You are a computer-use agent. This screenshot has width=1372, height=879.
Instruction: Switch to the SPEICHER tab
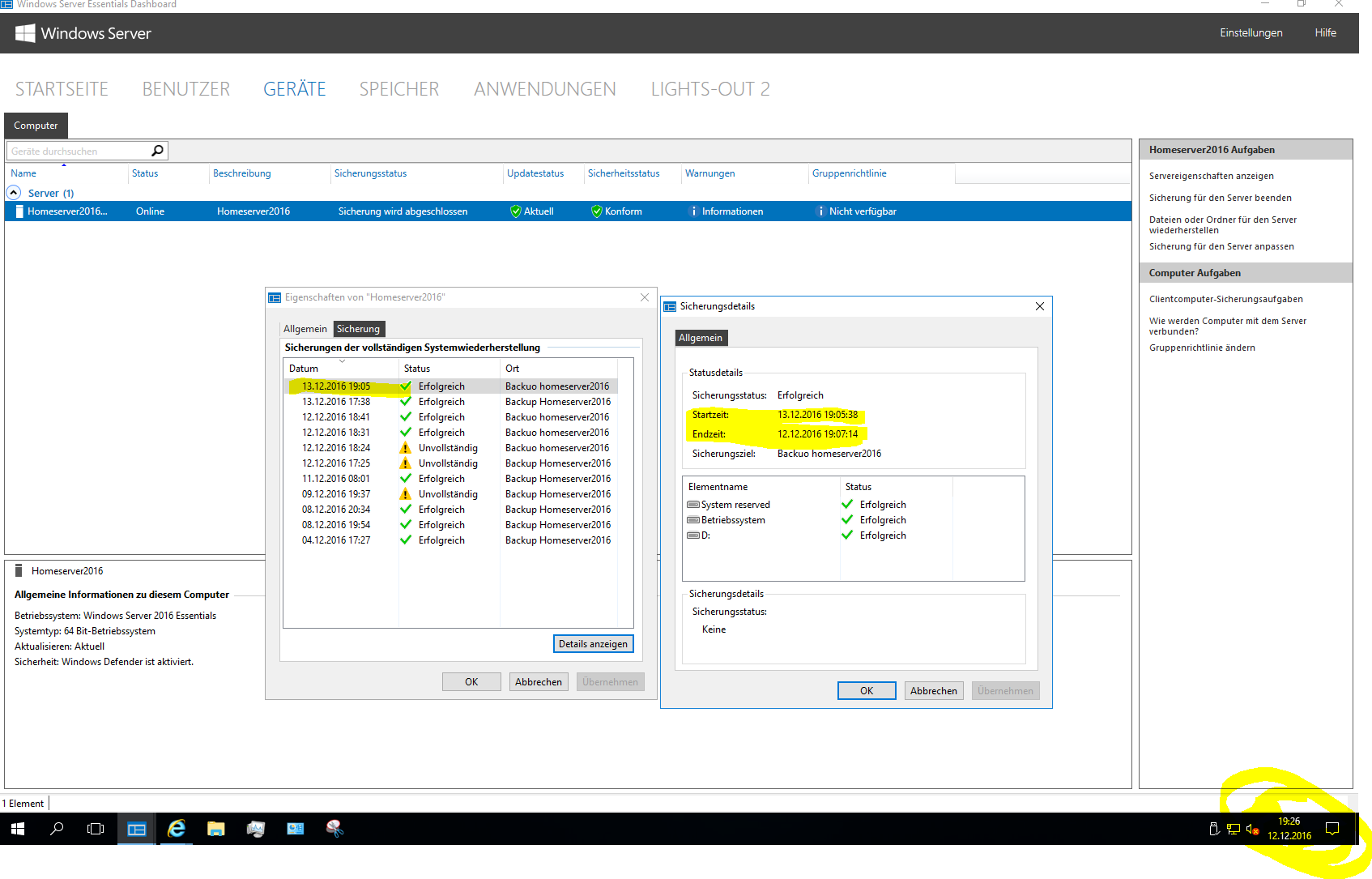(399, 89)
